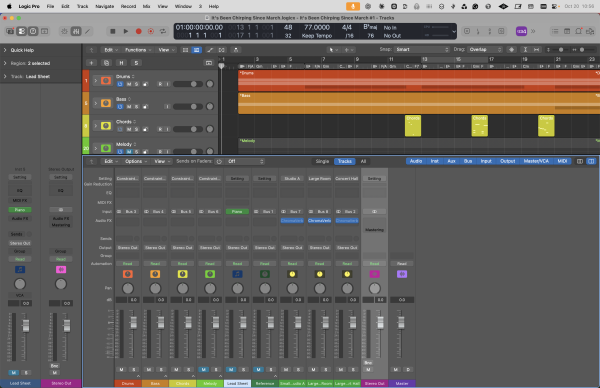Screen dimensions: 600x388
Task: Toggle the Aux channel filter button in mixer
Action: (x=452, y=161)
